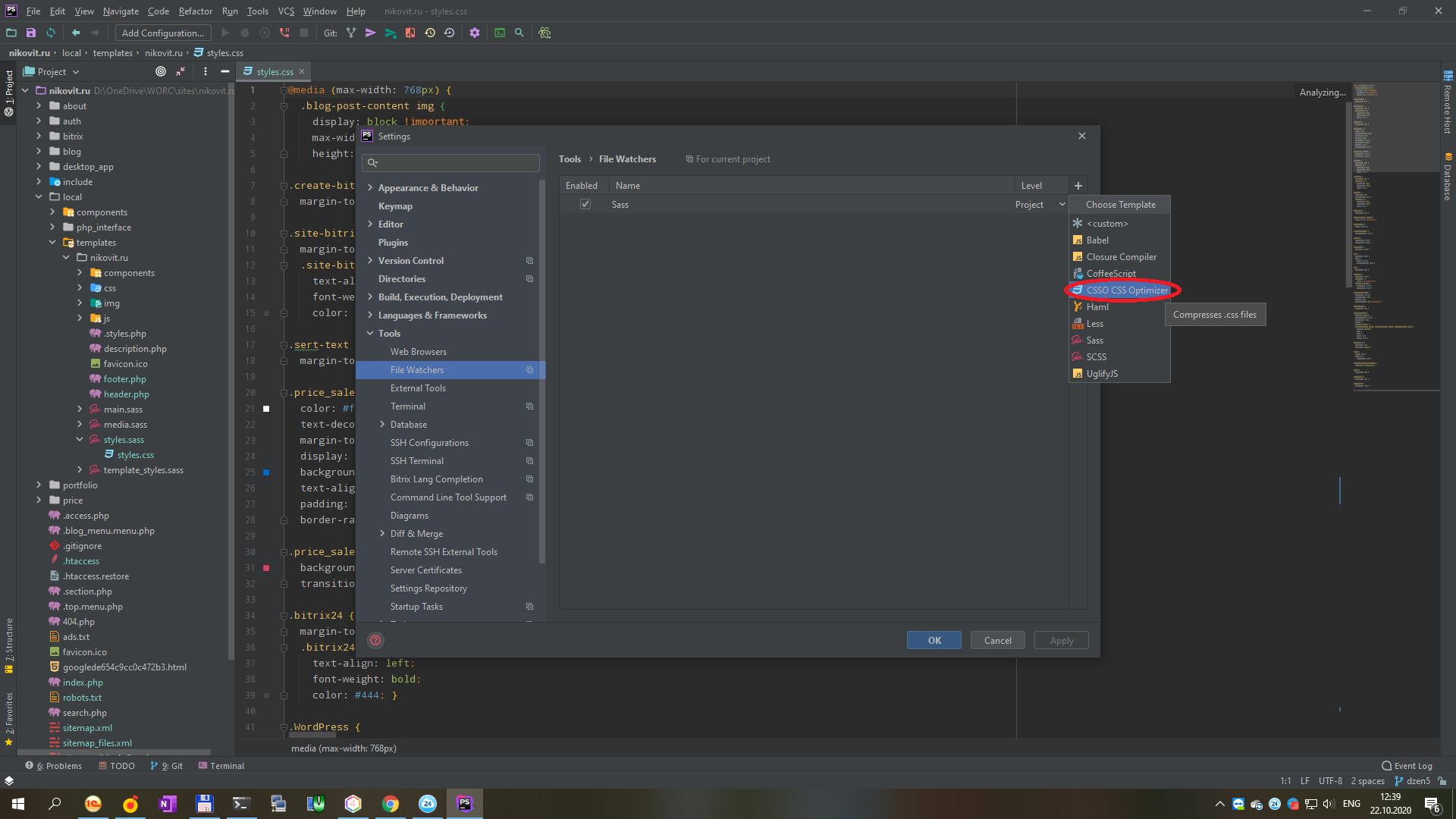
Task: Hide Project panel with minus icon
Action: (225, 71)
